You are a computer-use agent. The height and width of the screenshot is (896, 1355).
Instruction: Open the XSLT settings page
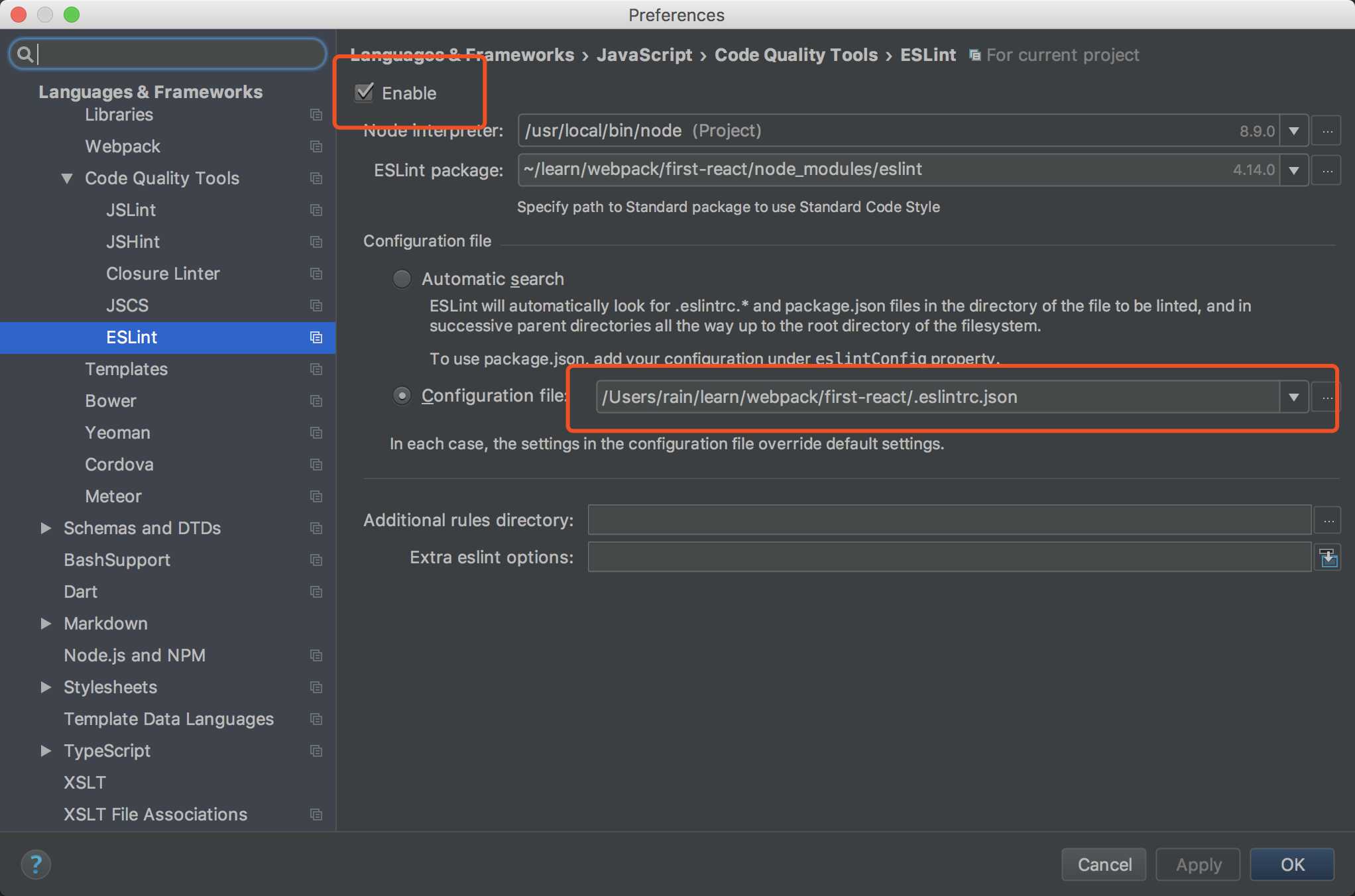84,783
